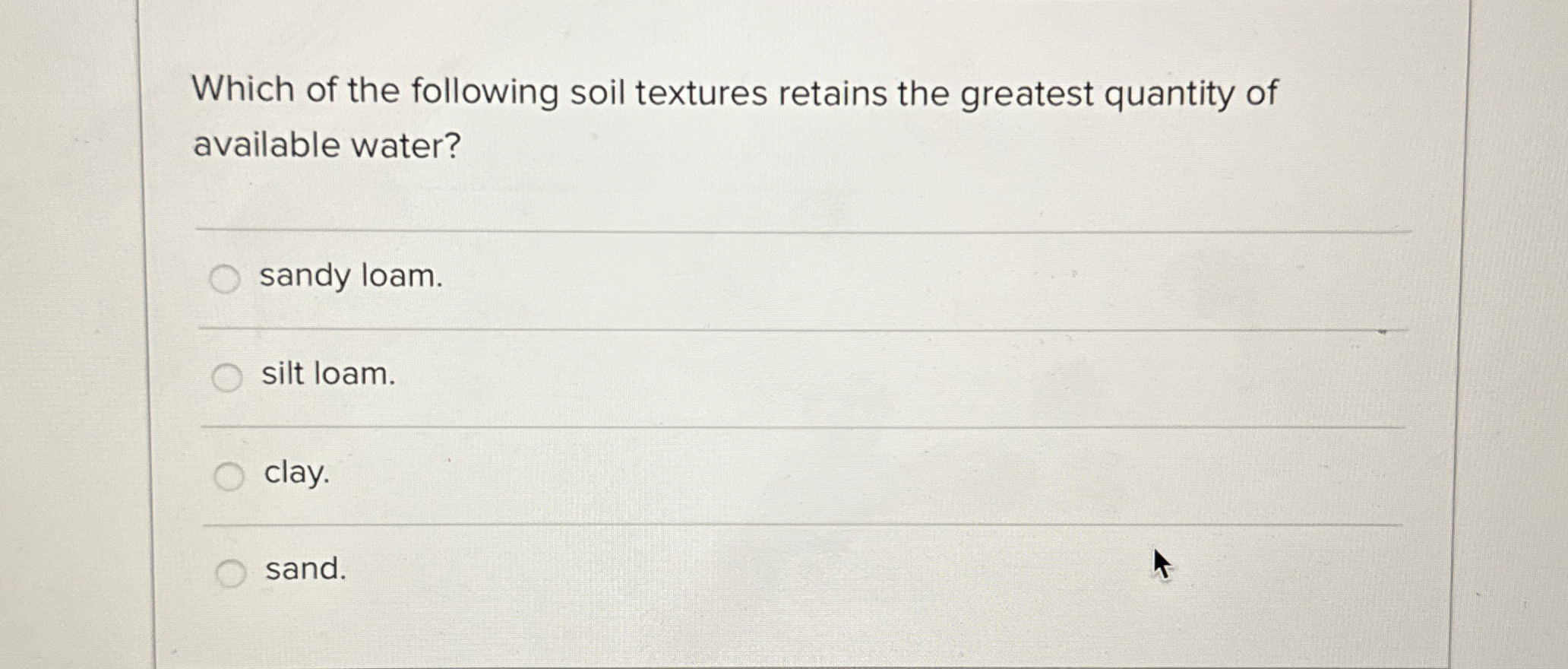Viewport: 1568px width, 669px height.
Task: Pick silt loam for the soil question
Action: point(327,375)
